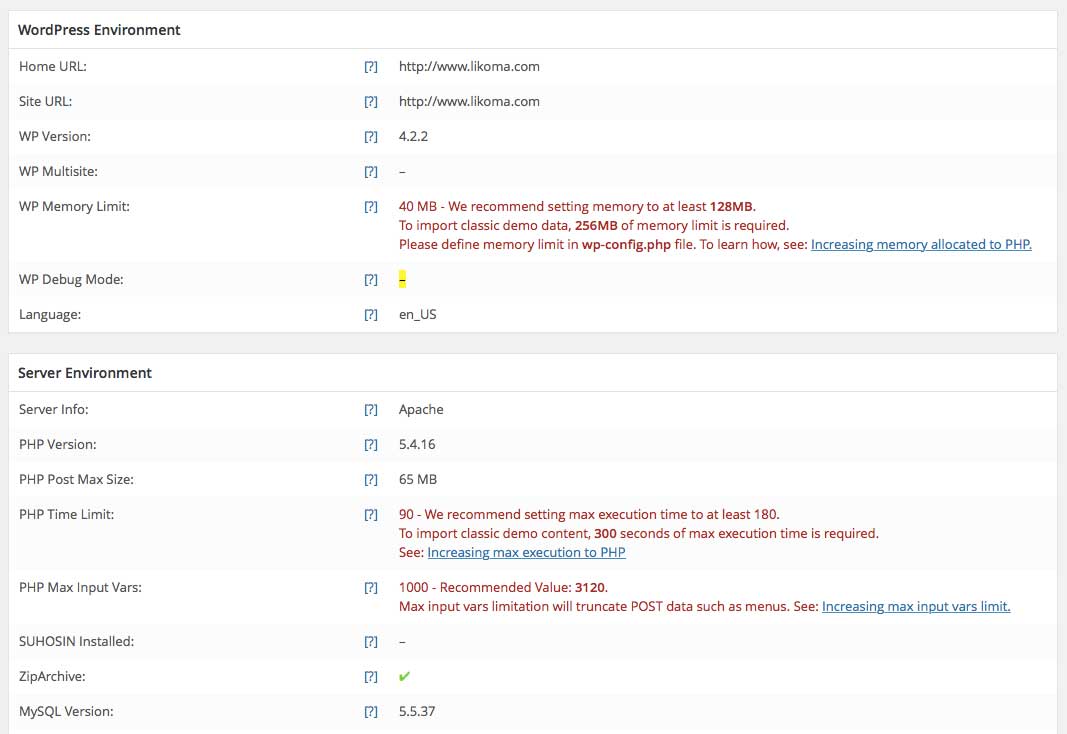Screen dimensions: 1067x734
Task: Click the 90 max execution time warning line
Action: coord(589,514)
